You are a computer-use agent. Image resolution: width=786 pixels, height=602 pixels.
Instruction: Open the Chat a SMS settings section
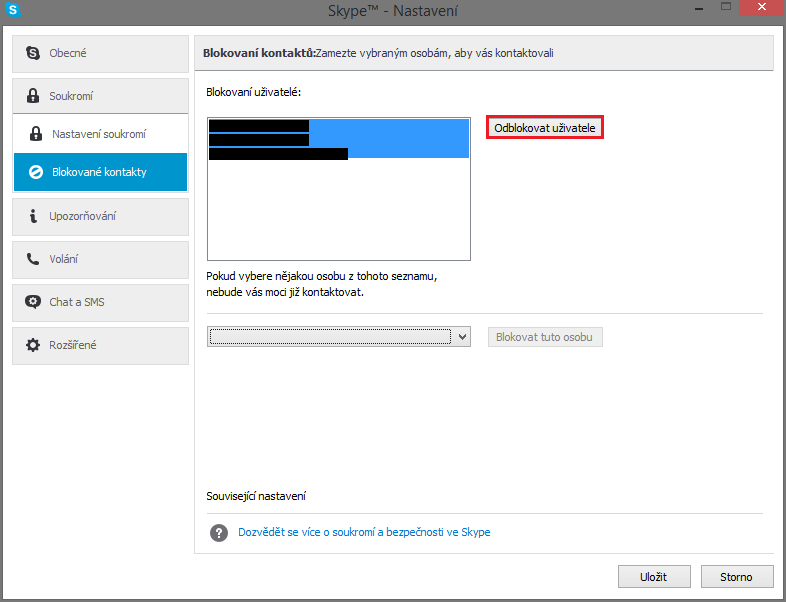[x=100, y=303]
